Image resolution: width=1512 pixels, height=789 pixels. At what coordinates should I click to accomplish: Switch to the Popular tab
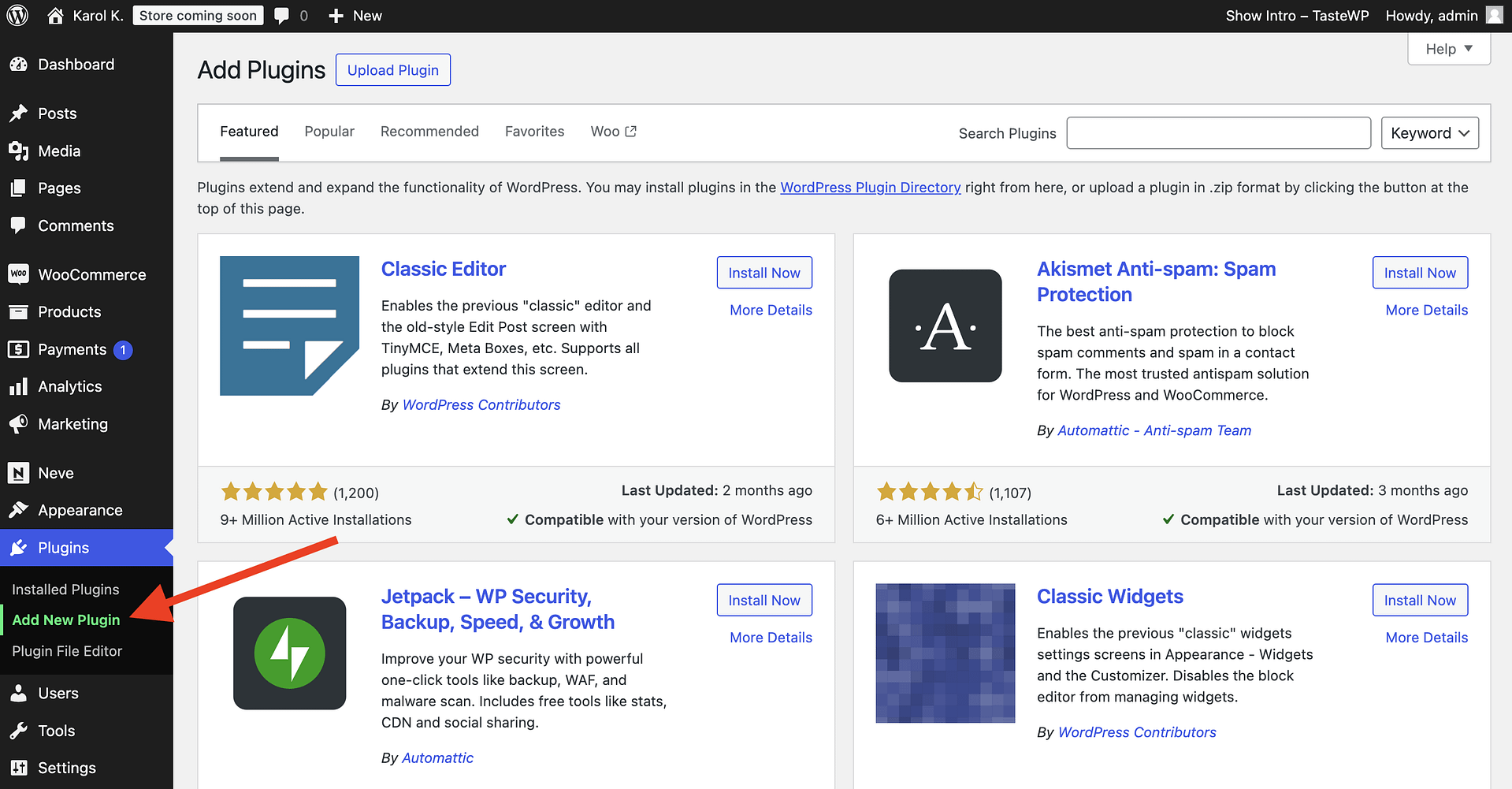pyautogui.click(x=329, y=132)
